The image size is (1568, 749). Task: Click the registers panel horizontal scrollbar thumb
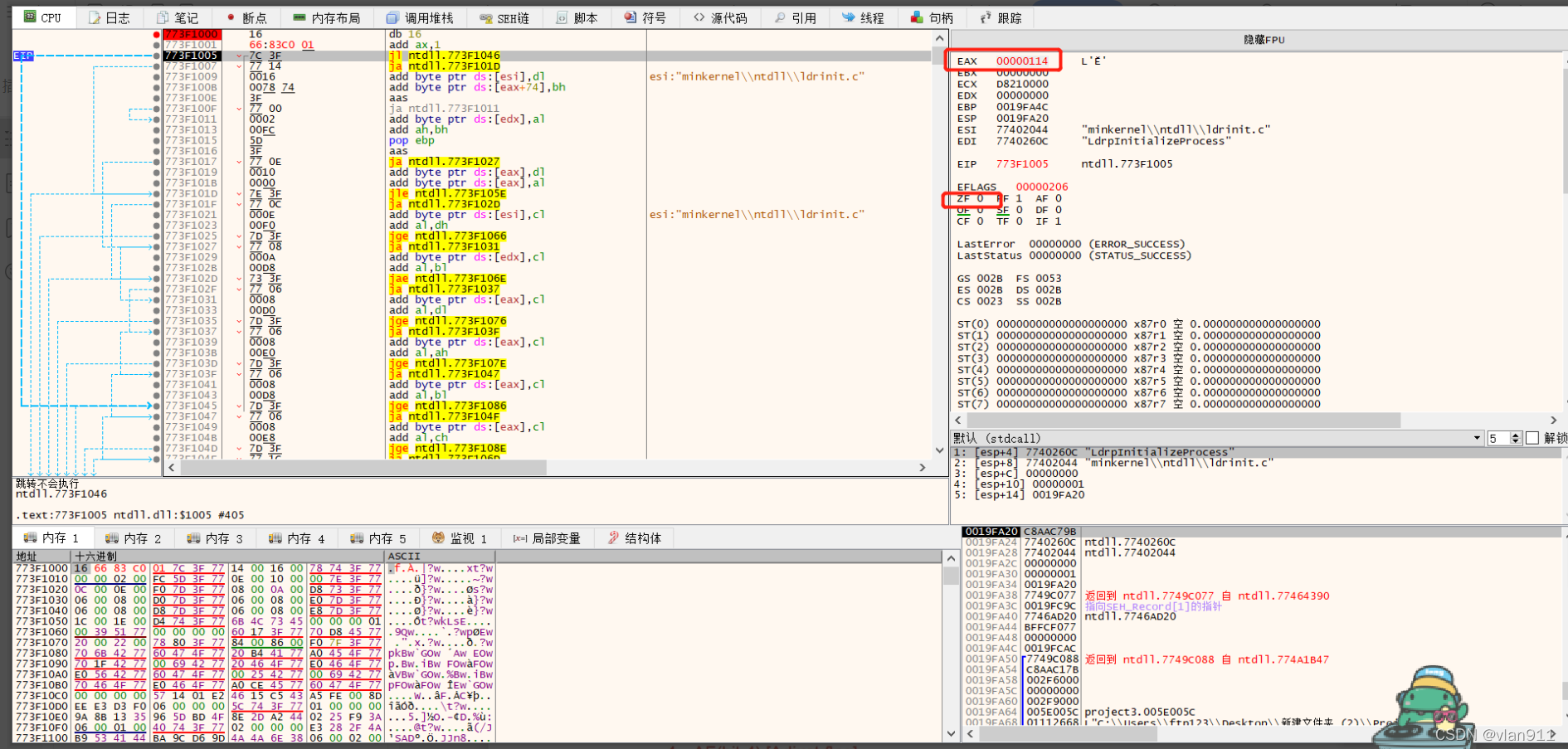pos(1183,421)
